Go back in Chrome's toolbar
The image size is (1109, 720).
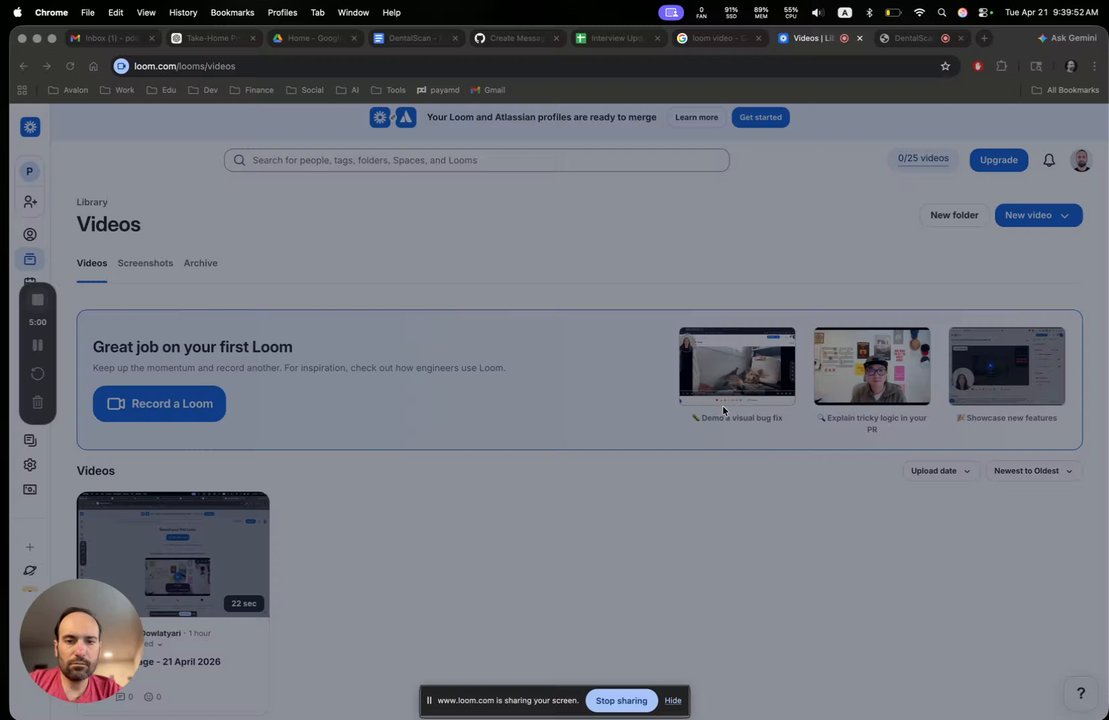tap(24, 66)
